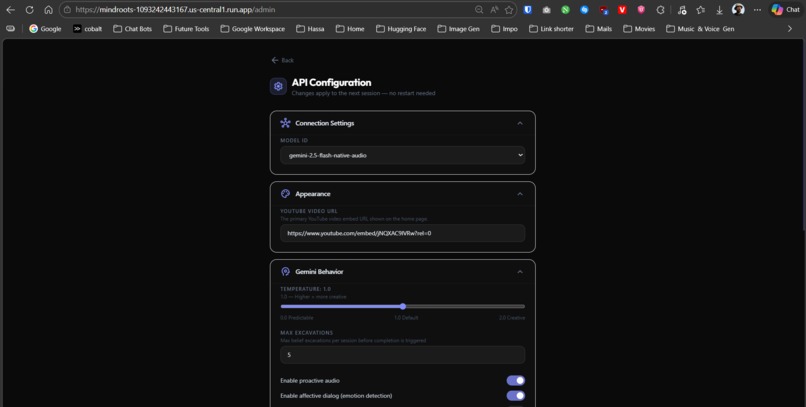Image resolution: width=806 pixels, height=407 pixels.
Task: Collapse the Appearance section
Action: click(x=520, y=194)
